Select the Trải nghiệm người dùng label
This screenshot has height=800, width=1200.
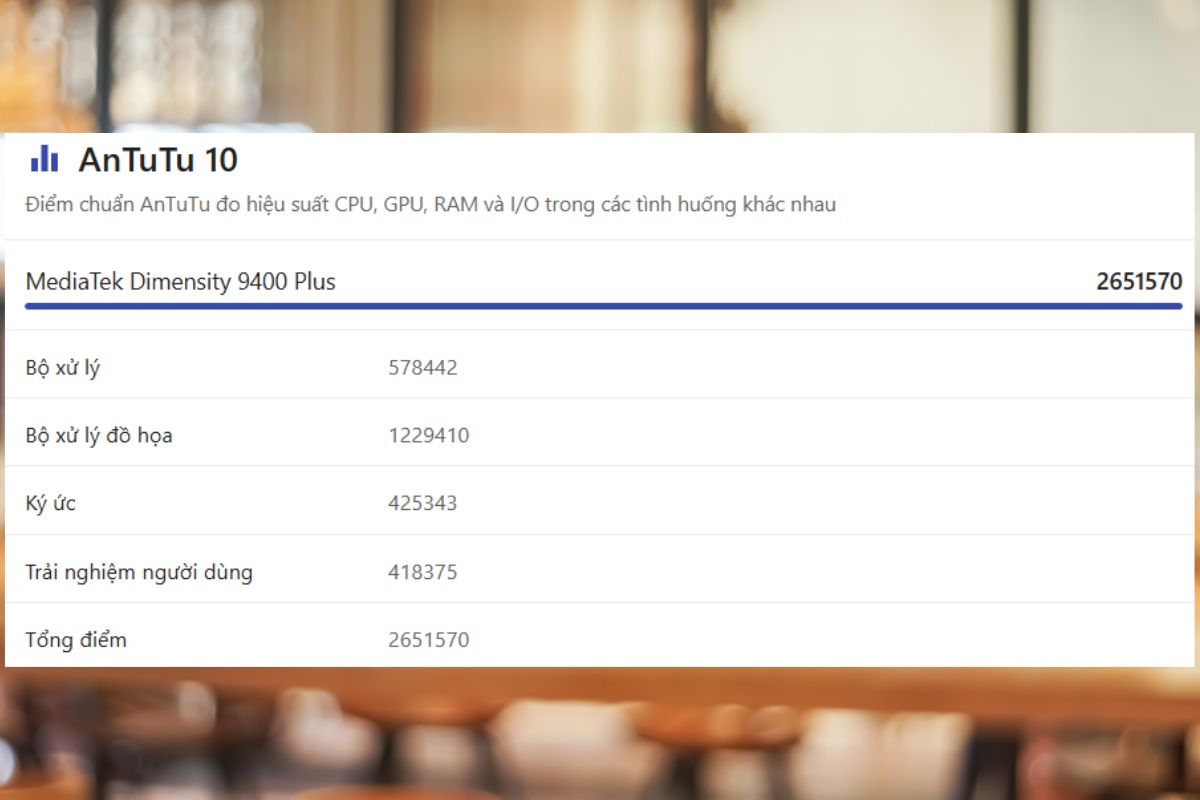(139, 573)
